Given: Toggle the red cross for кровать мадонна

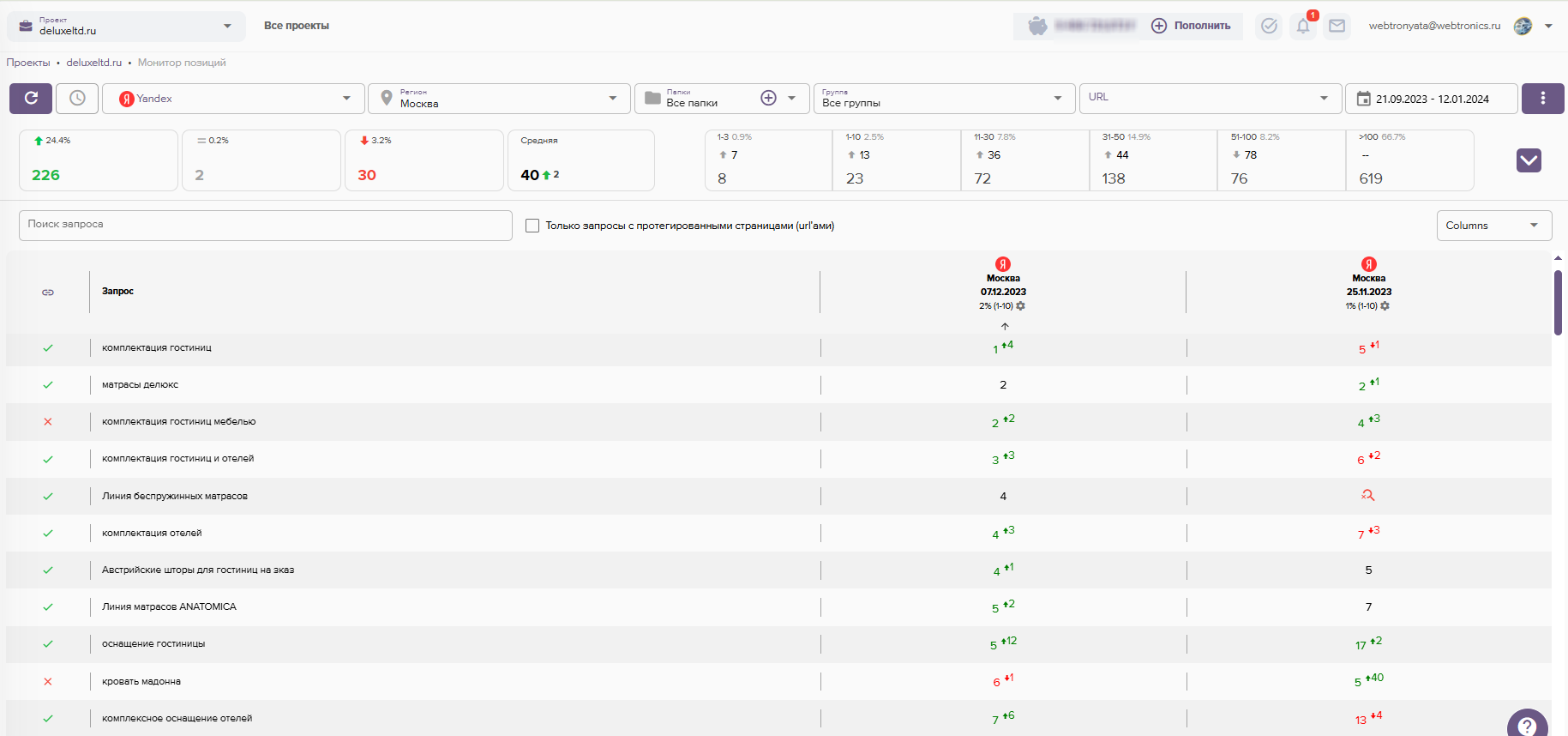Looking at the screenshot, I should point(48,682).
